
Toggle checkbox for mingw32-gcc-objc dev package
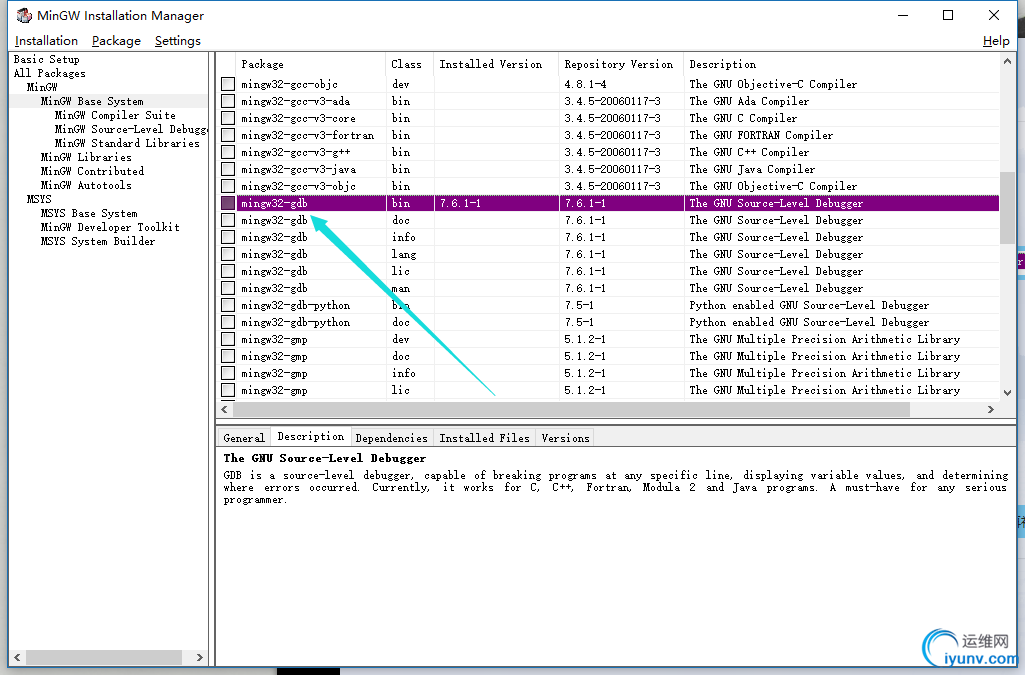227,84
